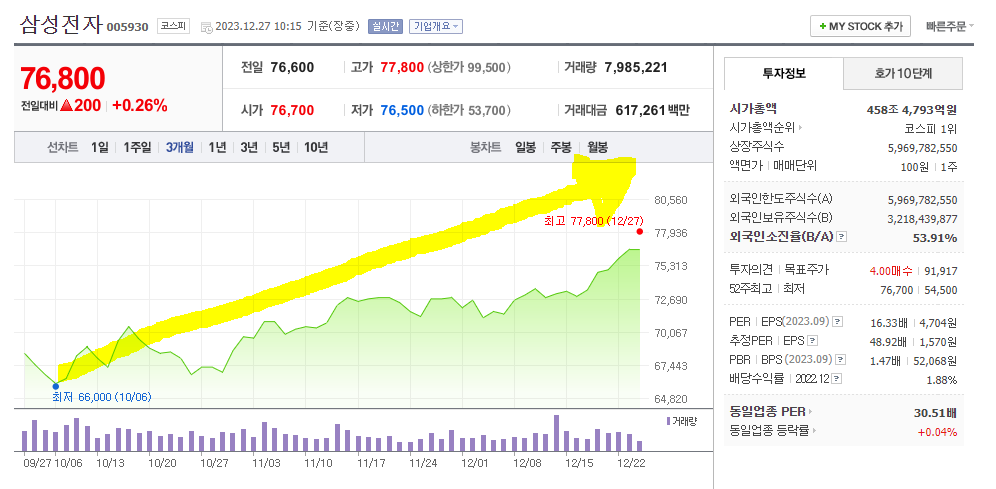Image resolution: width=996 pixels, height=489 pixels.
Task: Click the 고가 value 77,800
Action: click(402, 67)
